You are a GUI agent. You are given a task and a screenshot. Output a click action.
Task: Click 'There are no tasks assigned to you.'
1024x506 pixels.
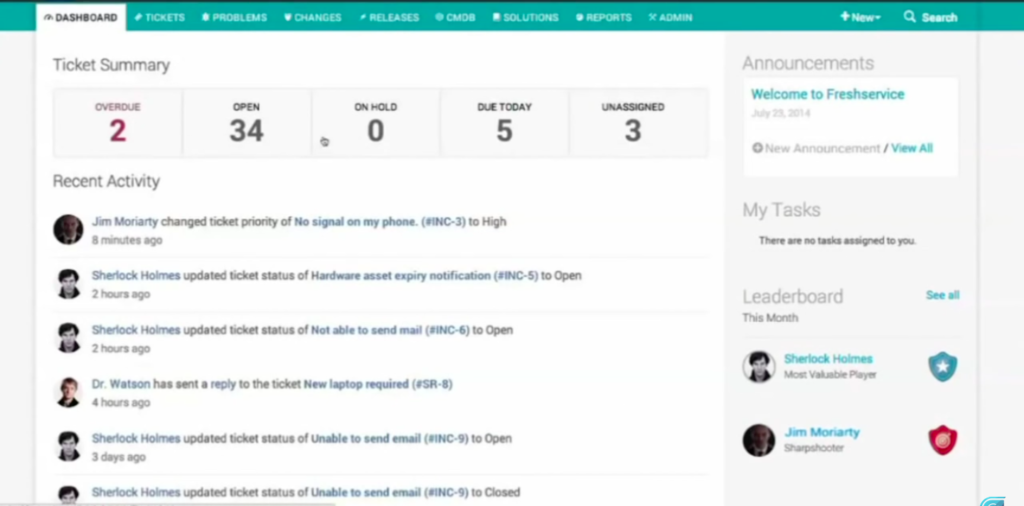coord(837,241)
